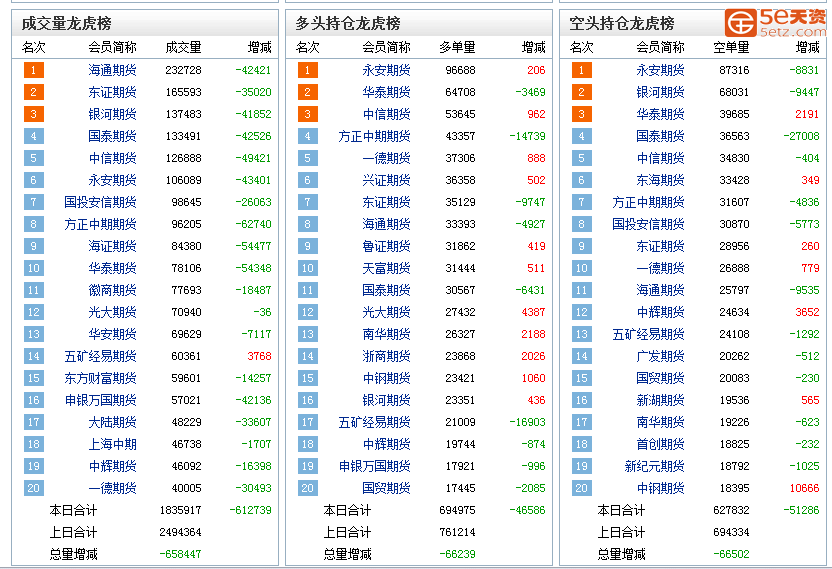The width and height of the screenshot is (832, 569).
Task: Open 永安期货 in 空头持仓龙虎榜 rank 1
Action: [660, 70]
